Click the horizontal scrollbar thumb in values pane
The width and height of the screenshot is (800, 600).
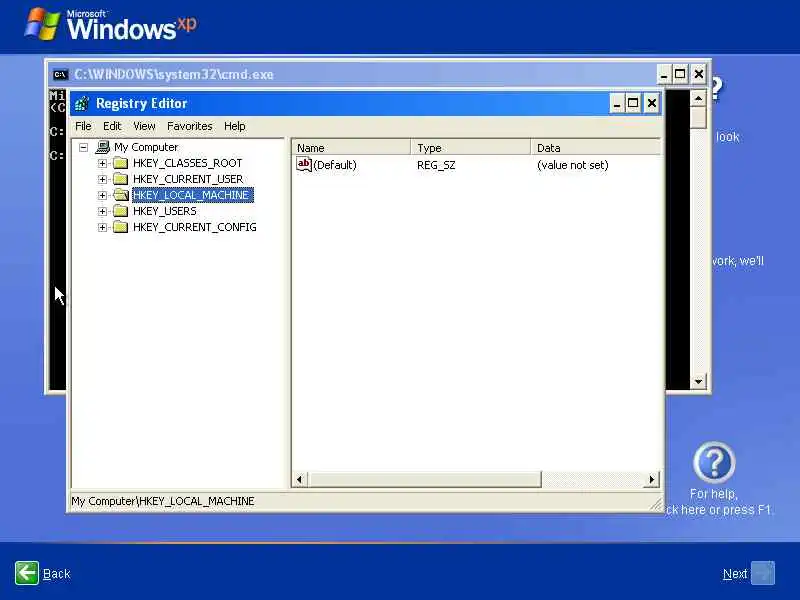pyautogui.click(x=424, y=479)
